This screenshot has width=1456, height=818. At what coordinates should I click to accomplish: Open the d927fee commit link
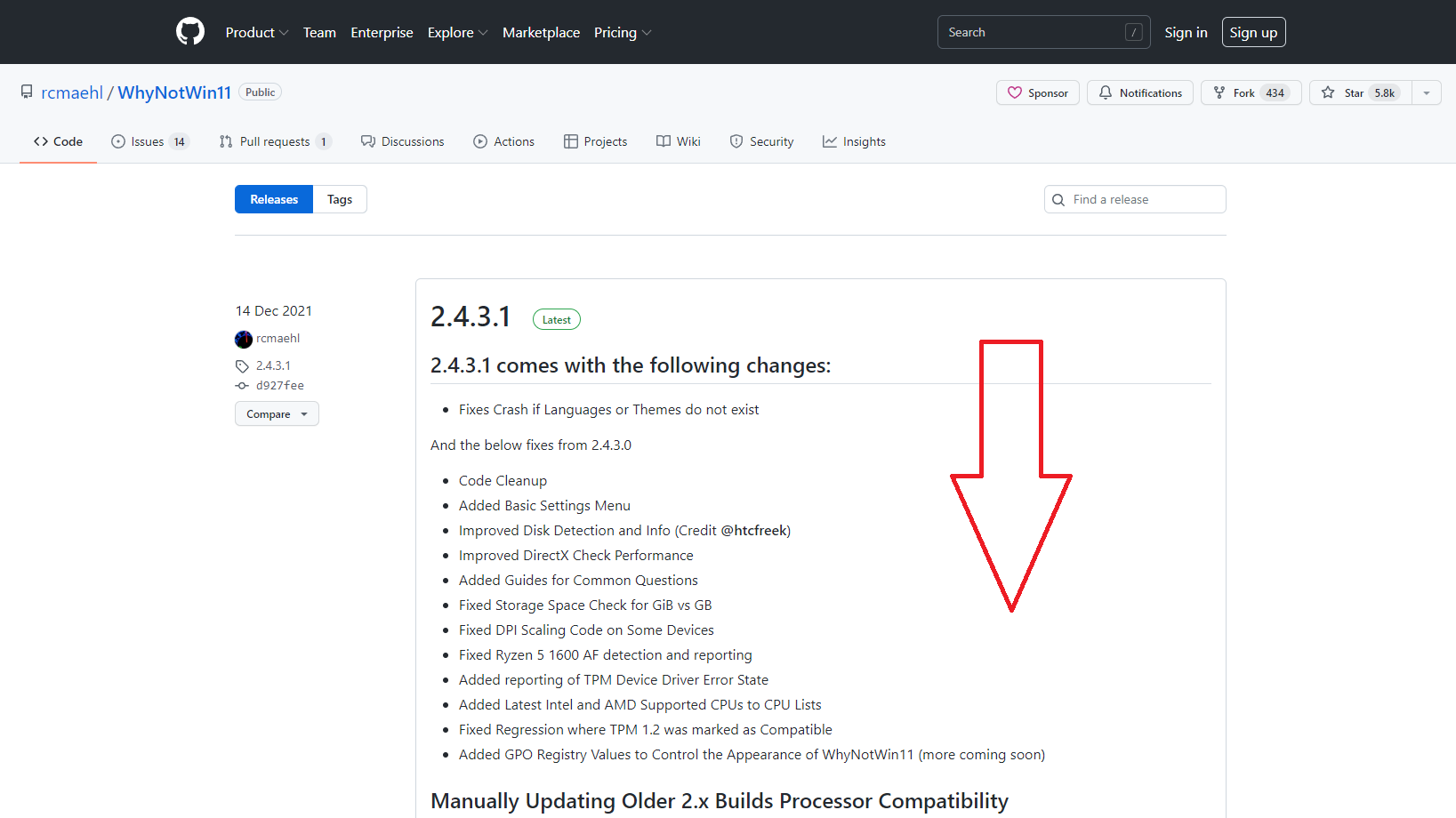tap(280, 386)
